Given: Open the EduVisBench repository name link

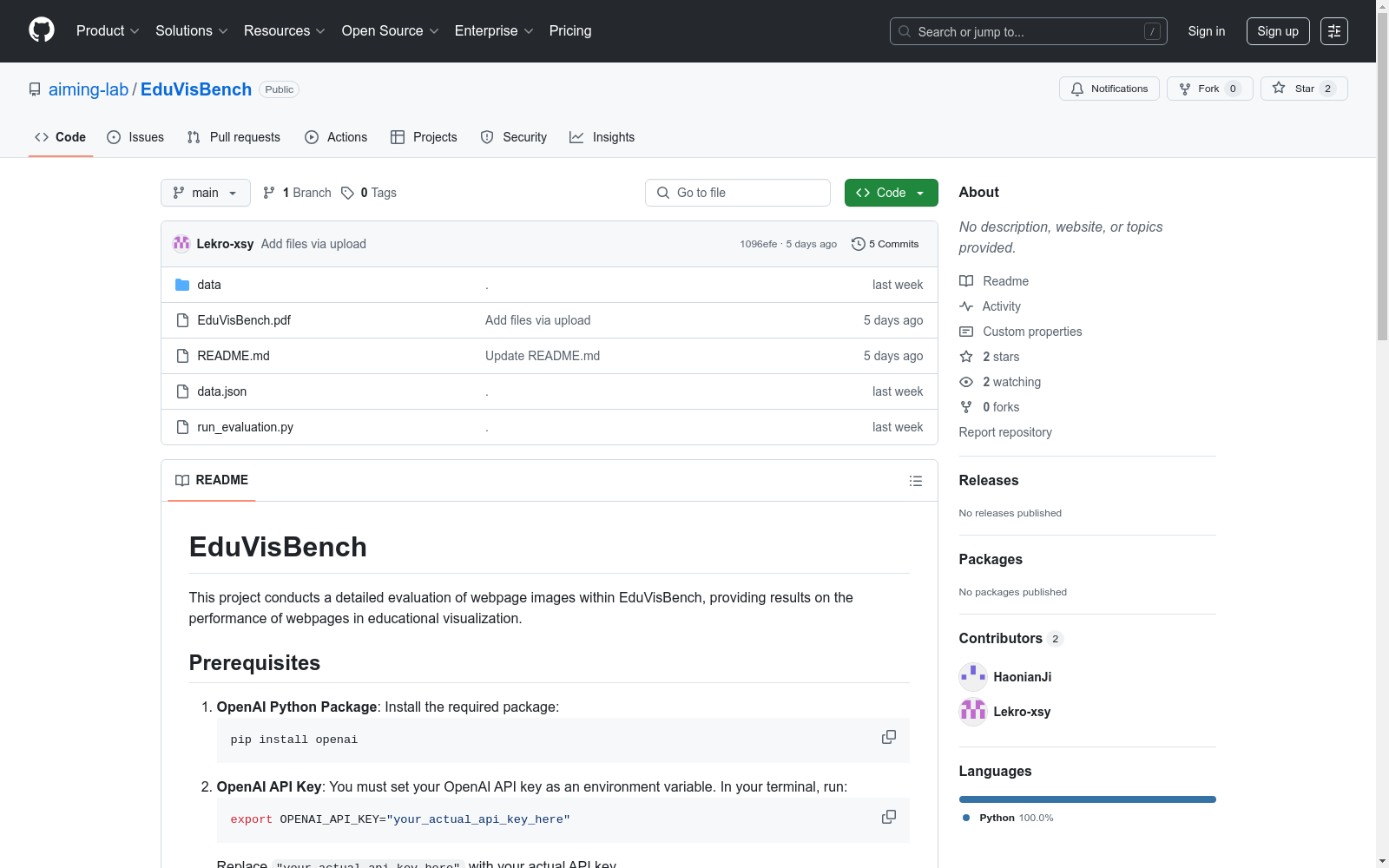Looking at the screenshot, I should [x=196, y=89].
